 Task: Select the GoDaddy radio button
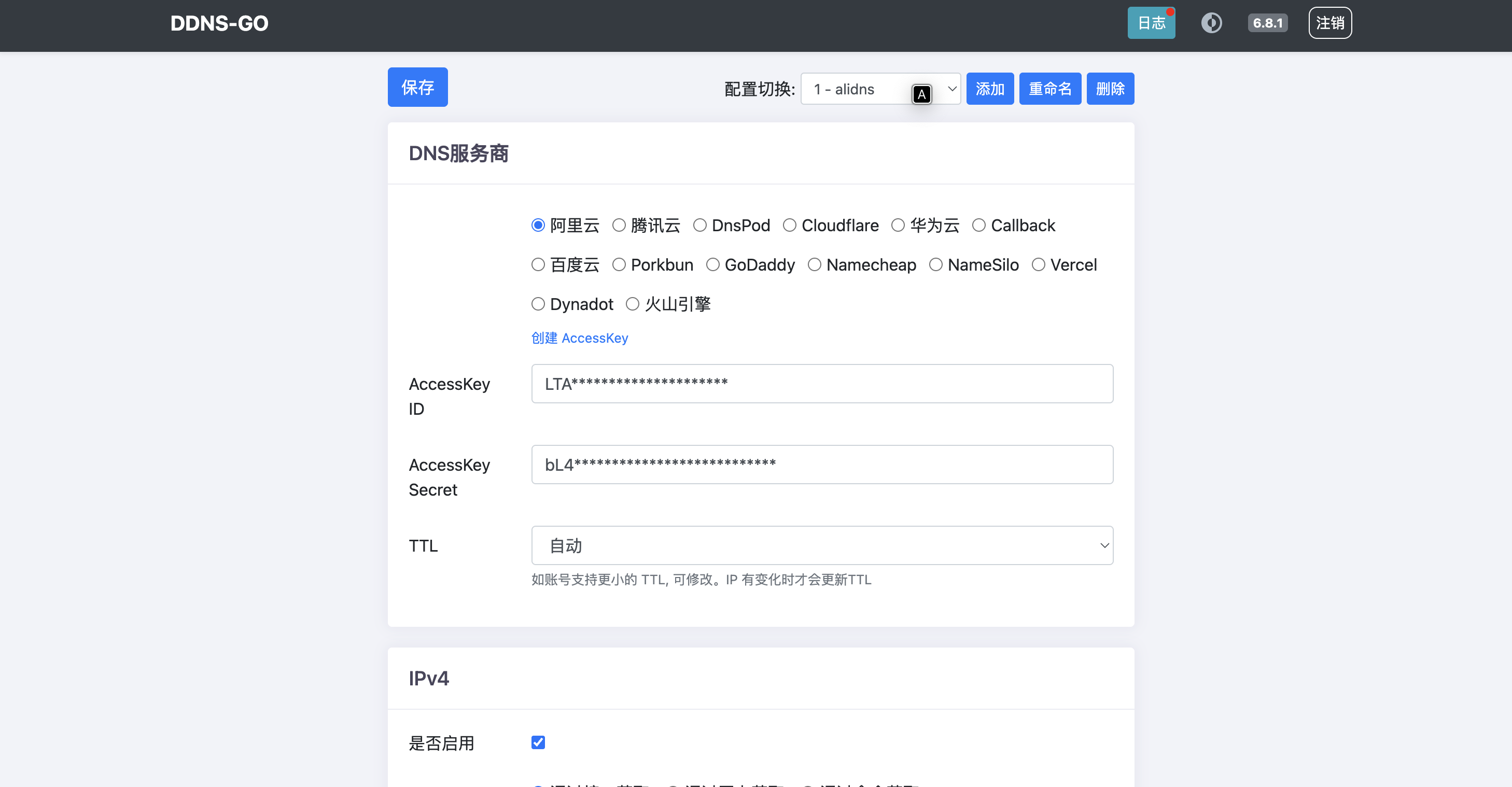[712, 265]
